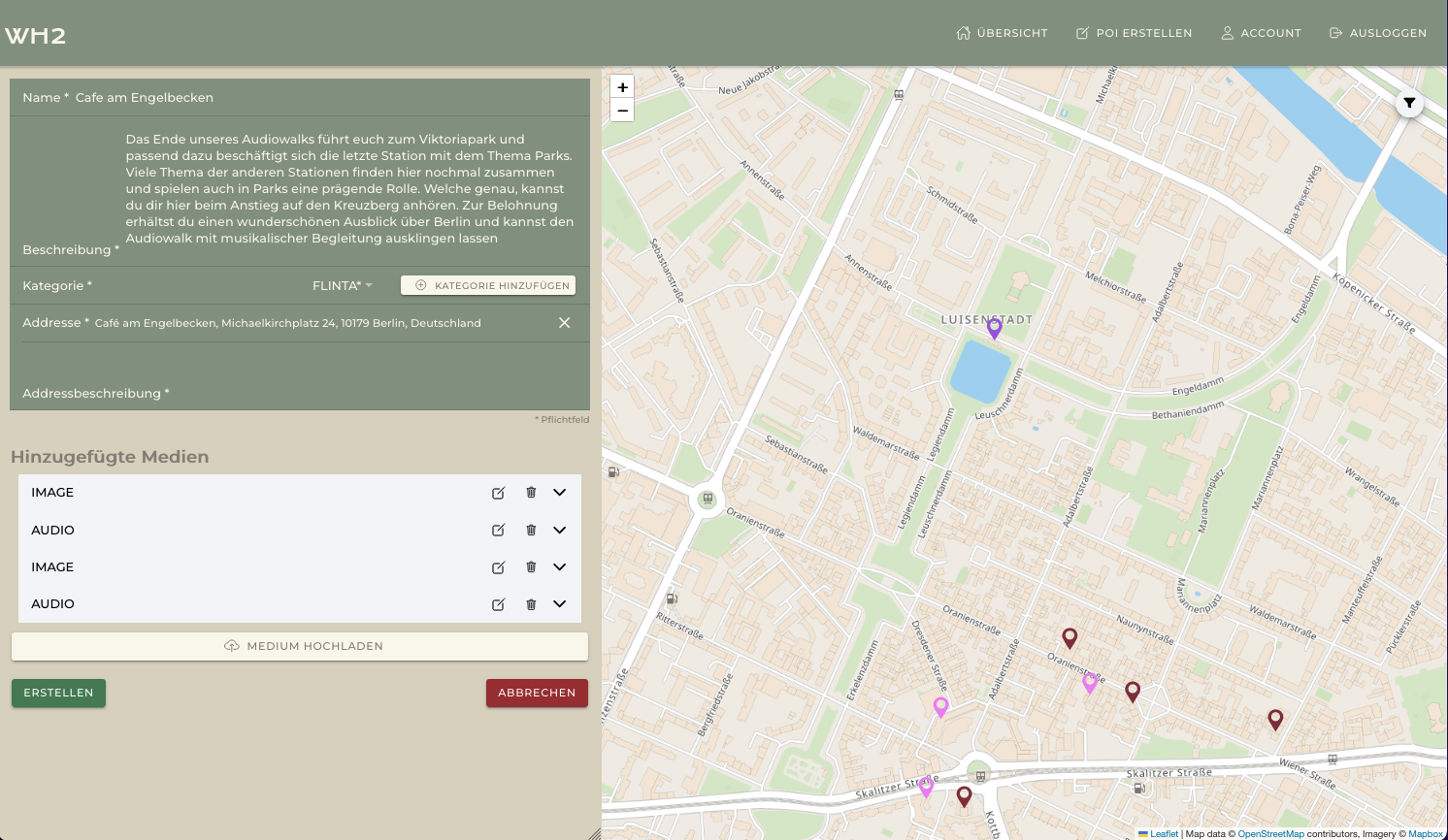Delete the first IMAGE medium

531,493
